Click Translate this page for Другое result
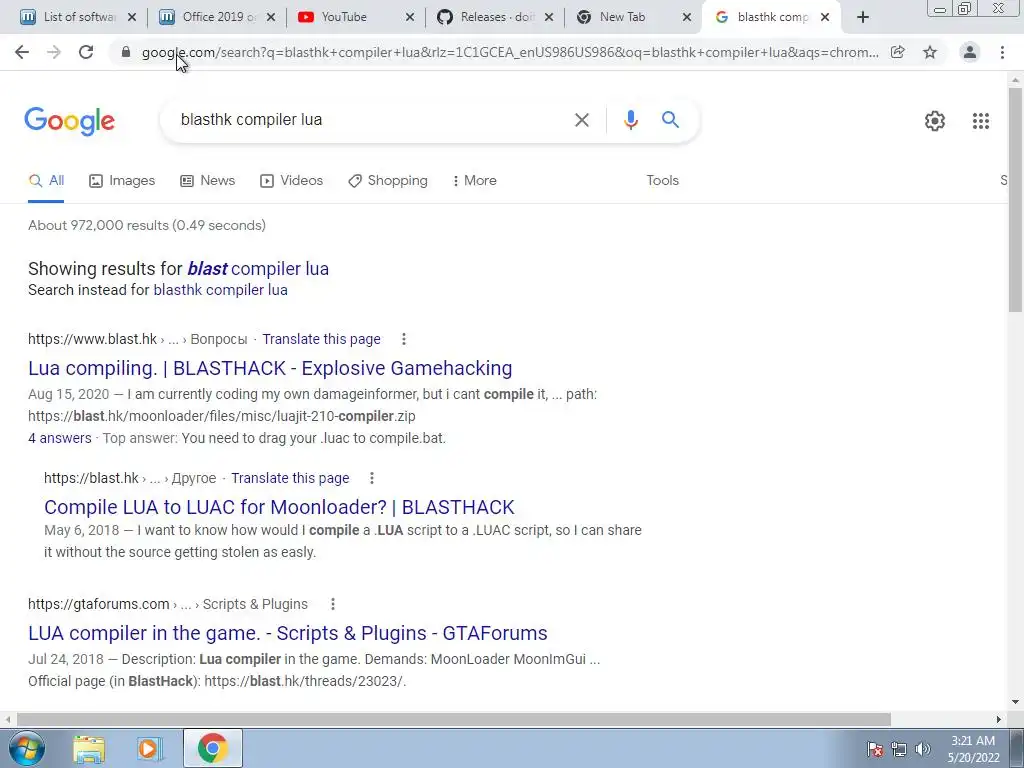Viewport: 1024px width, 768px height. [290, 478]
